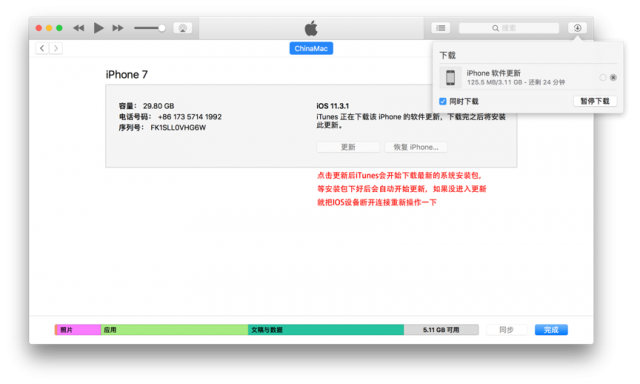Click the iPhone 7 device title
The width and height of the screenshot is (640, 384).
pyautogui.click(x=127, y=75)
